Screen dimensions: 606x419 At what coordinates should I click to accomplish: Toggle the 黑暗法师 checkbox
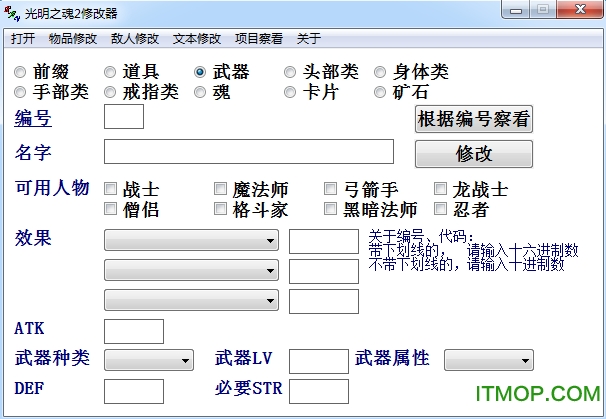(x=330, y=209)
